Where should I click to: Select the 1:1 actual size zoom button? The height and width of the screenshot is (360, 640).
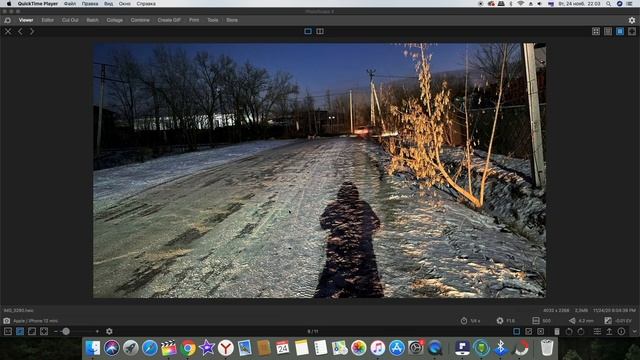coord(8,331)
